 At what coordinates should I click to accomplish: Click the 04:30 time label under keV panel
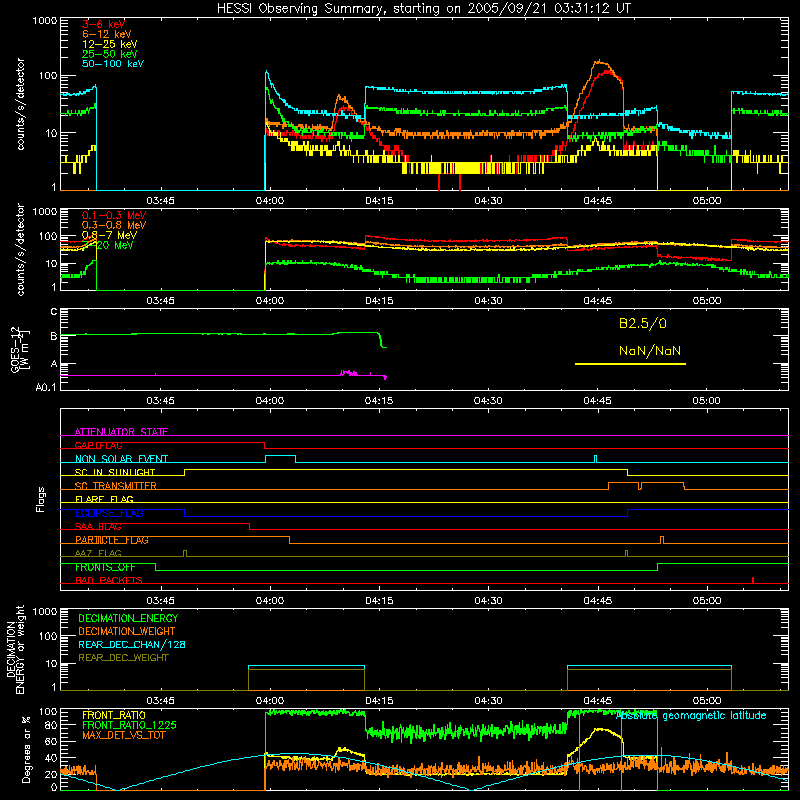[x=488, y=201]
